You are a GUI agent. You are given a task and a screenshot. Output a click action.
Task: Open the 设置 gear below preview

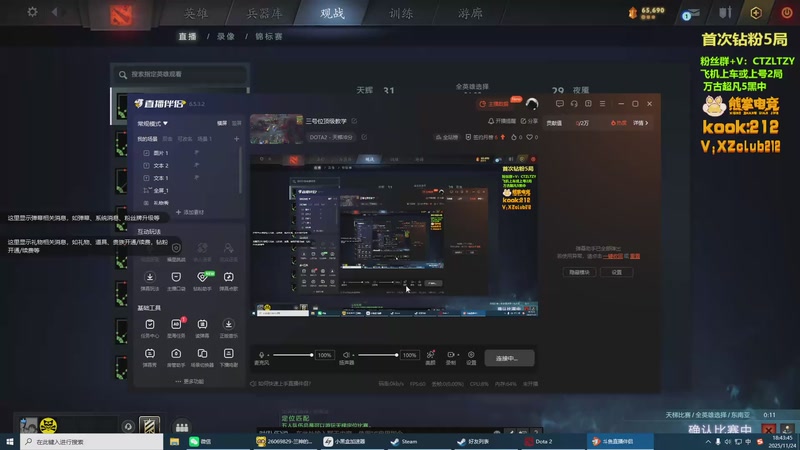click(x=471, y=357)
